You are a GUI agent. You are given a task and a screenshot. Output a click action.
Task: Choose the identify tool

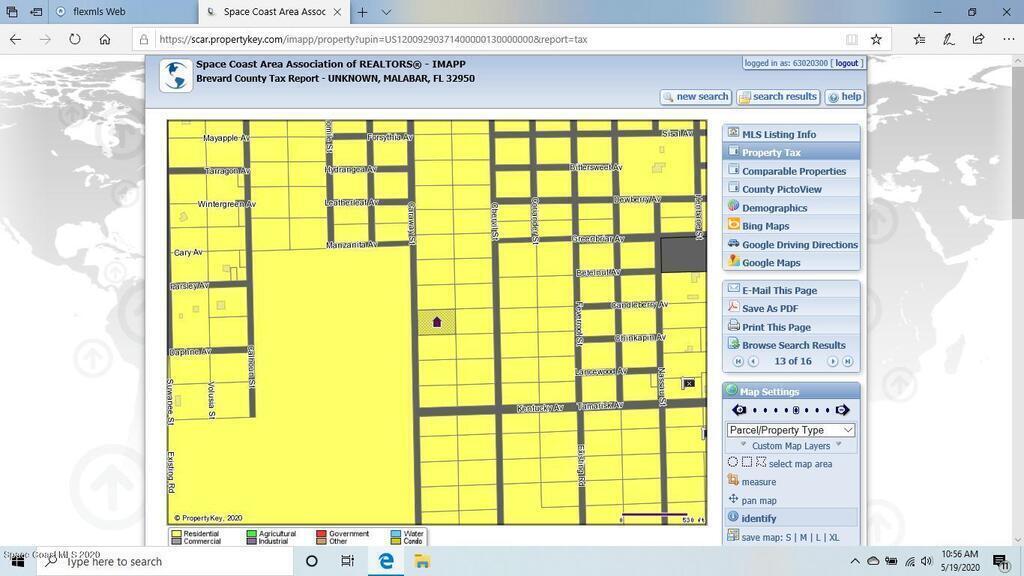[x=758, y=518]
